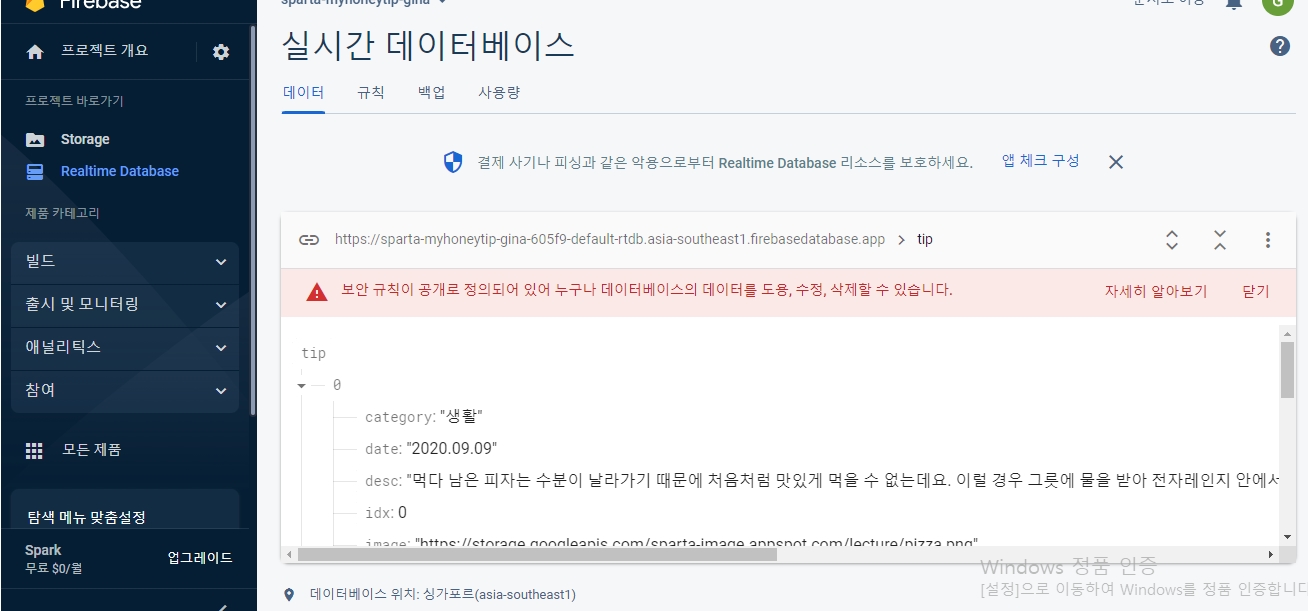The image size is (1308, 611).
Task: Open the database three-dot more menu
Action: pyautogui.click(x=1268, y=240)
